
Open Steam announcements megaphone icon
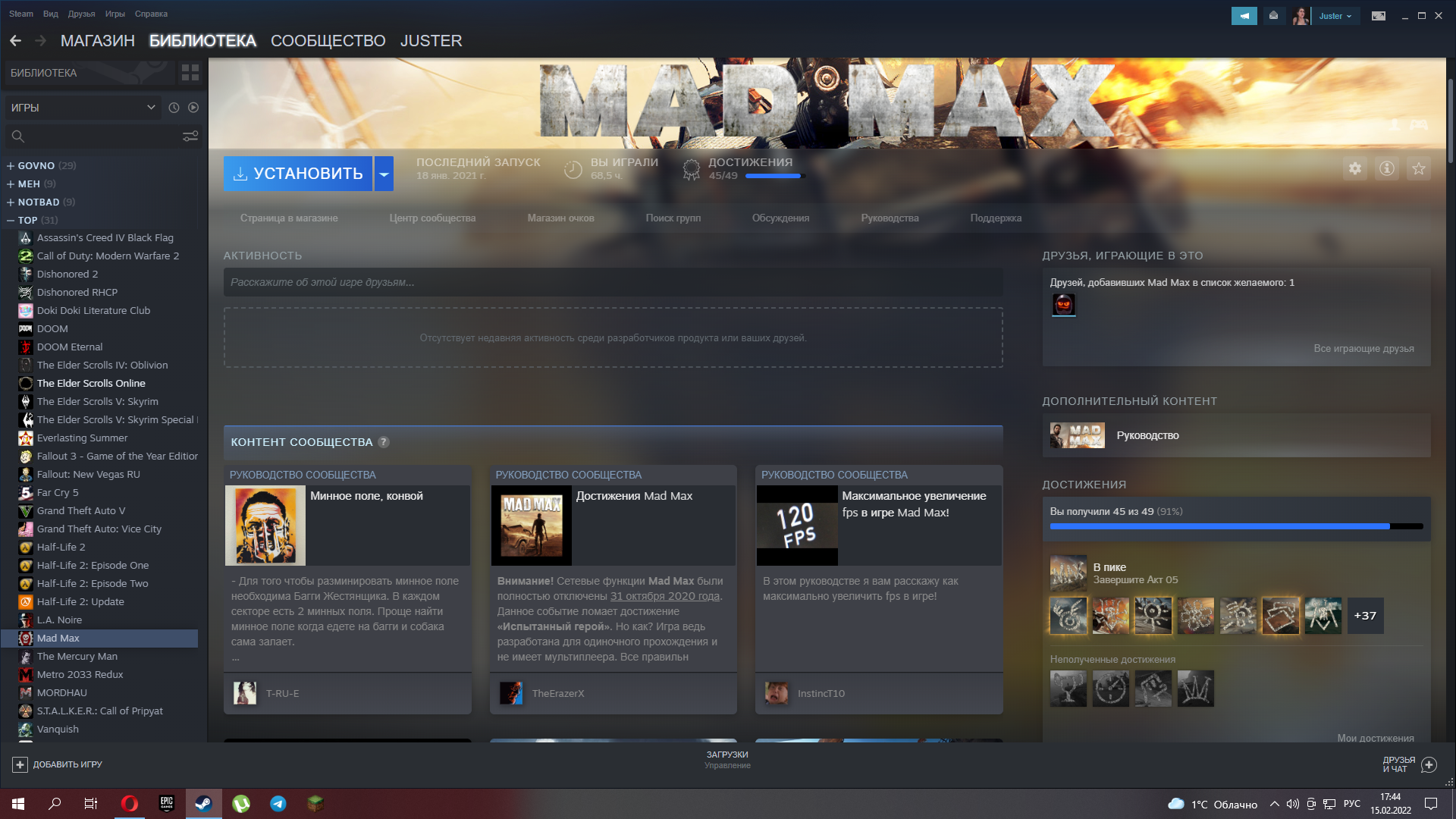coord(1244,16)
